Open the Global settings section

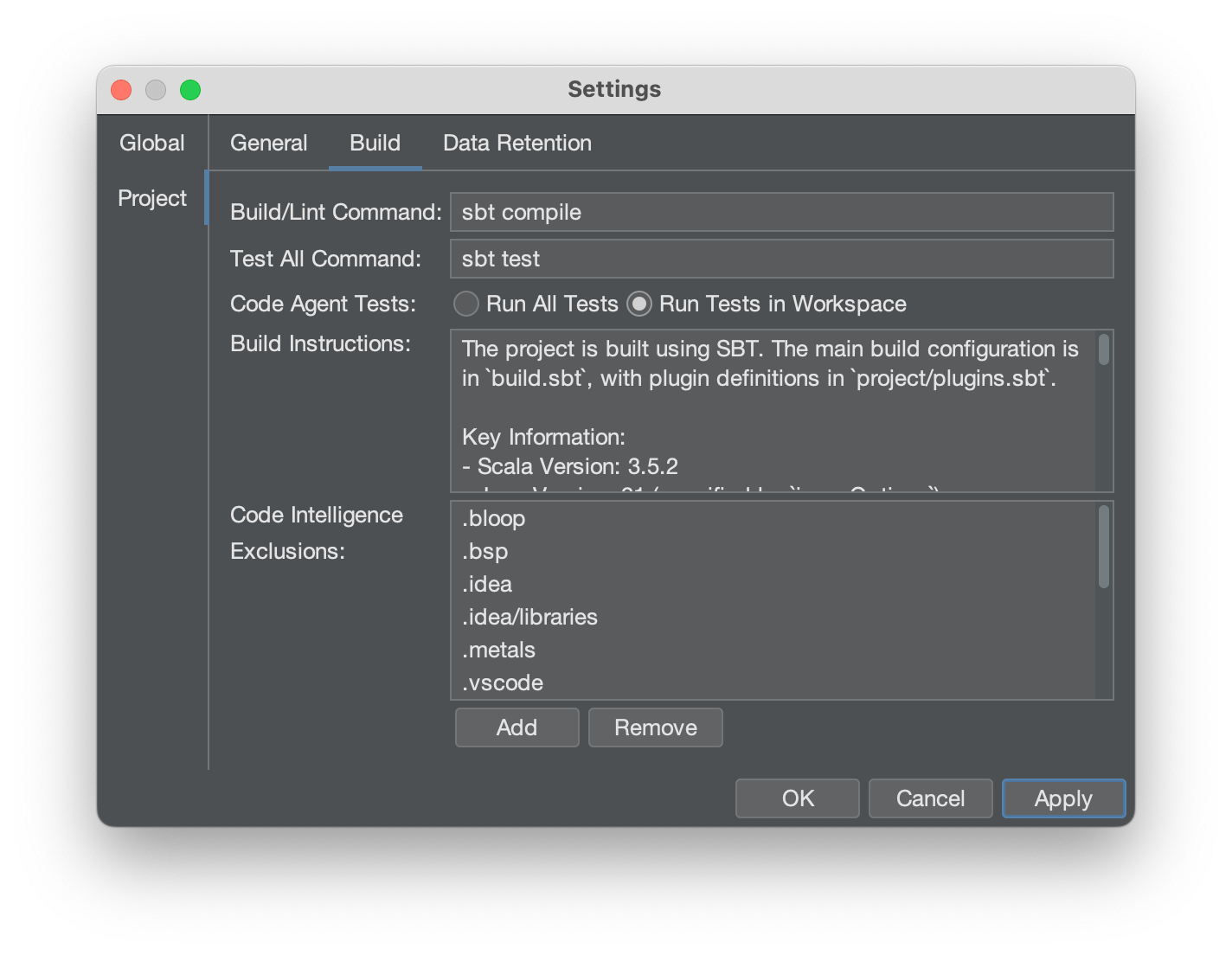click(151, 143)
